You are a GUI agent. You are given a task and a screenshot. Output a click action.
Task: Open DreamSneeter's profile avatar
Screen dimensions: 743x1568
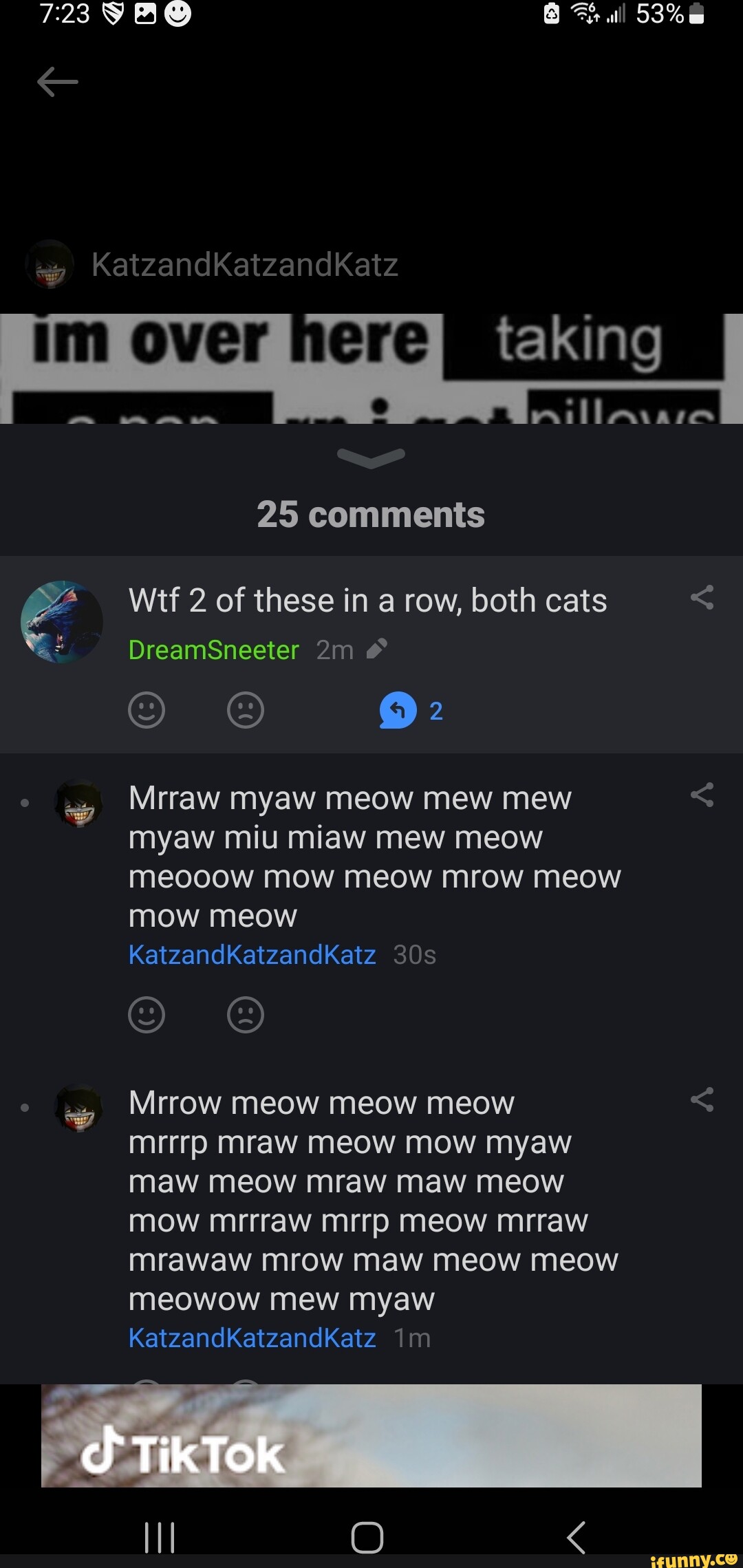coord(61,621)
